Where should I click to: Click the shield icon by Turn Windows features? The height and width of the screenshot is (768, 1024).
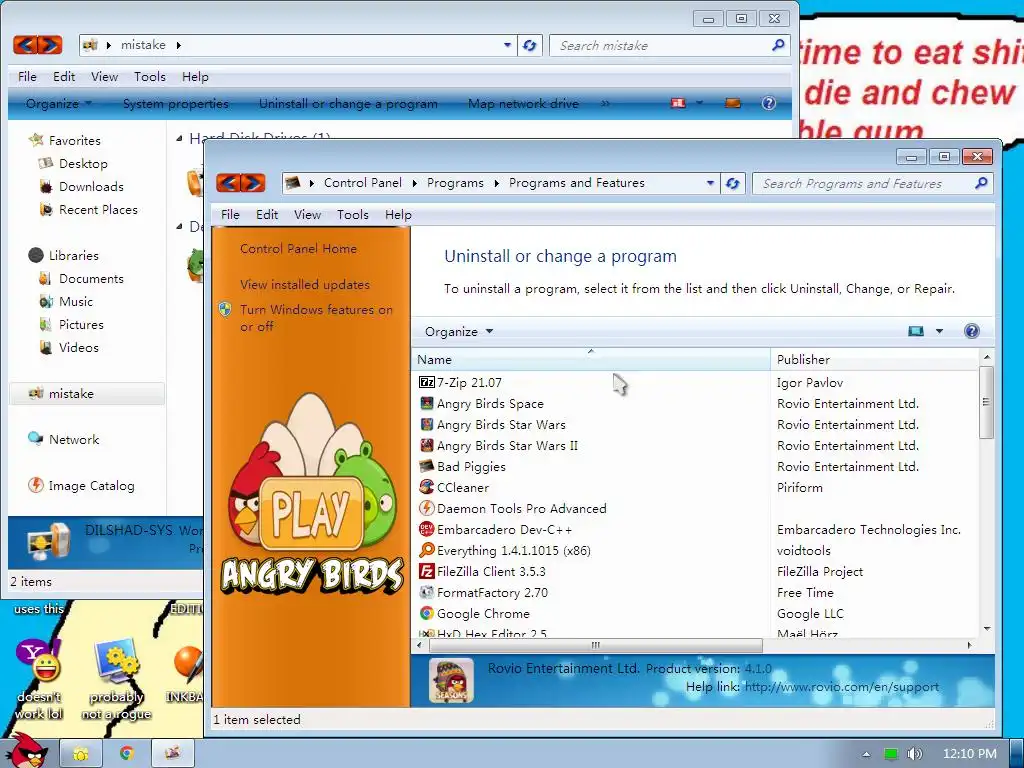pos(225,310)
